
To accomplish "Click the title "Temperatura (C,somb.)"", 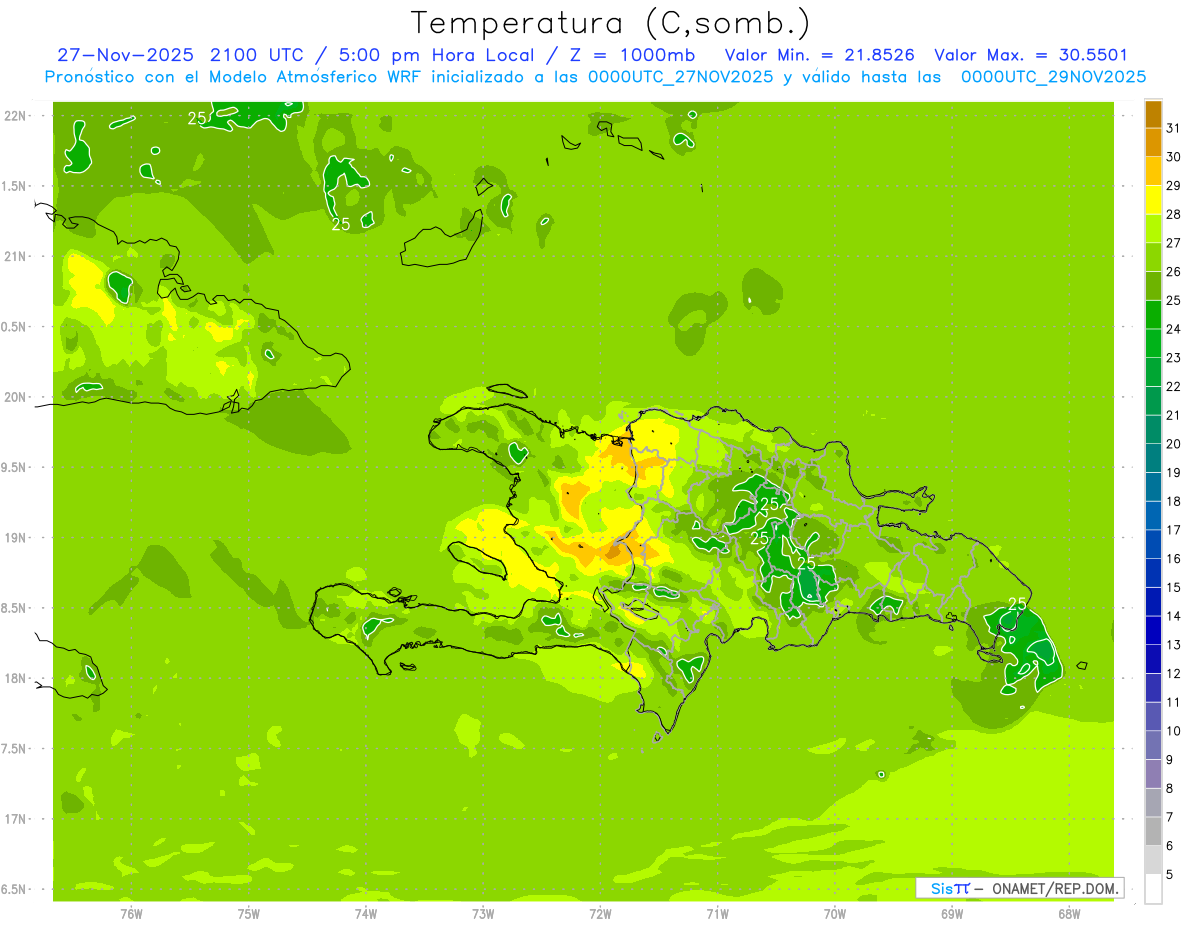I will pyautogui.click(x=611, y=23).
